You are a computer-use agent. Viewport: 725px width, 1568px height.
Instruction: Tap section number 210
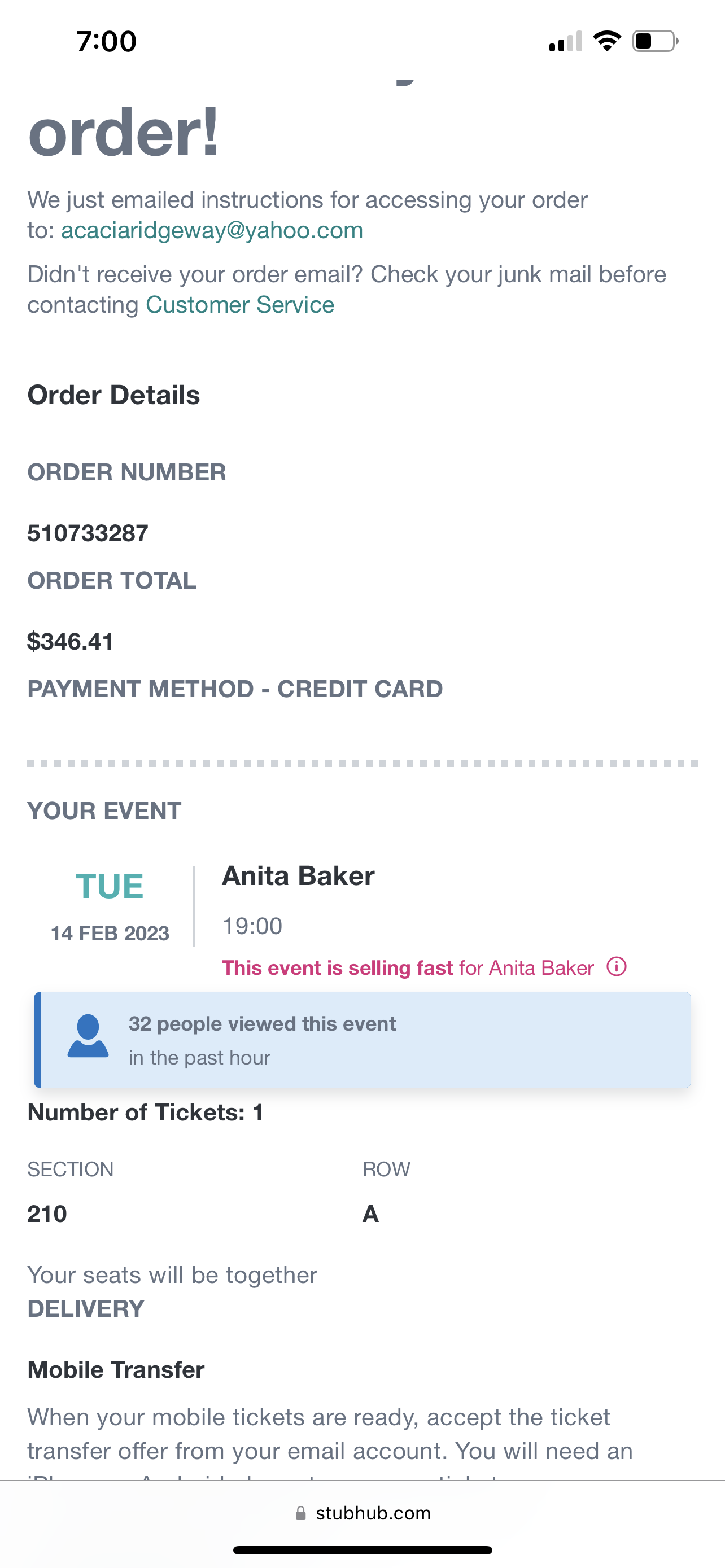pyautogui.click(x=47, y=1214)
